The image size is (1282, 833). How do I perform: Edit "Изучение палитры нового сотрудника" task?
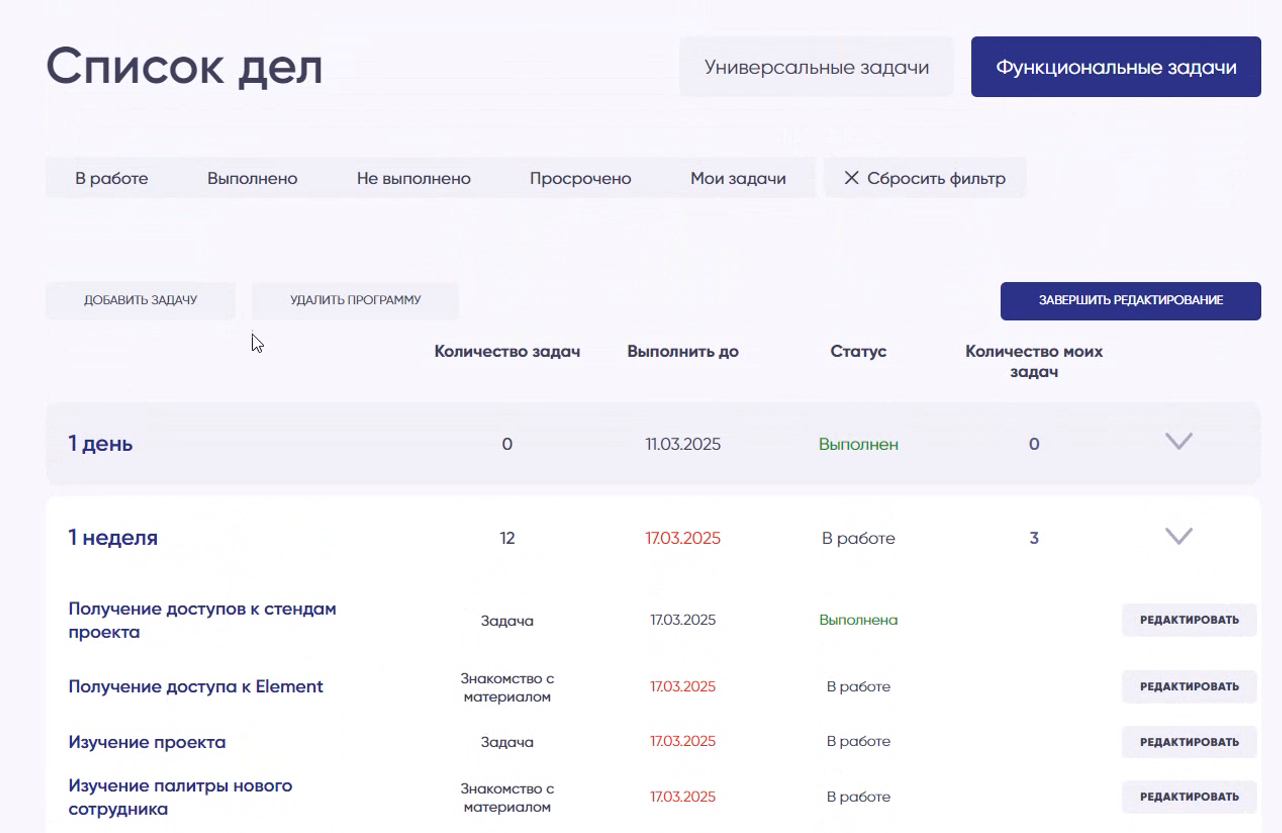1189,797
